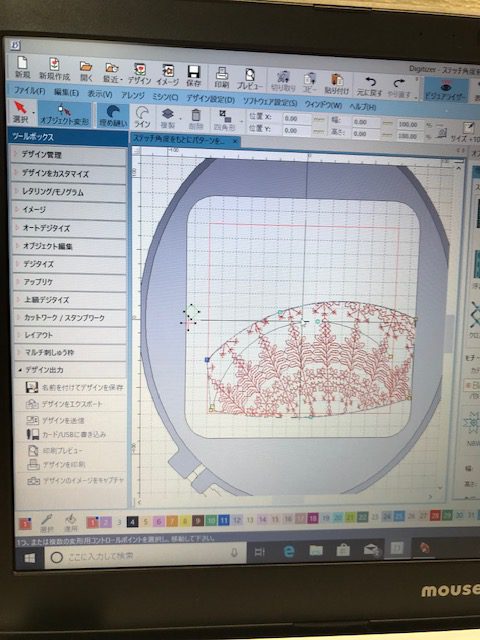Open the アレンジ menu
The image size is (480, 640).
133,96
